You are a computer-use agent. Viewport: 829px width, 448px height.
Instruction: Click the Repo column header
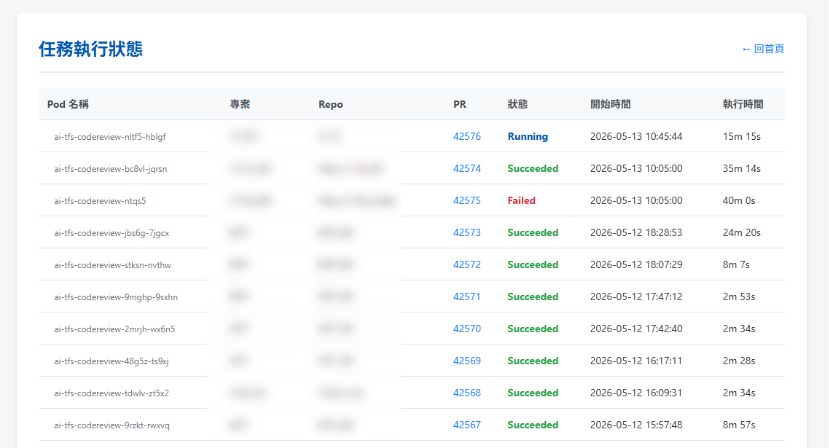pyautogui.click(x=330, y=104)
